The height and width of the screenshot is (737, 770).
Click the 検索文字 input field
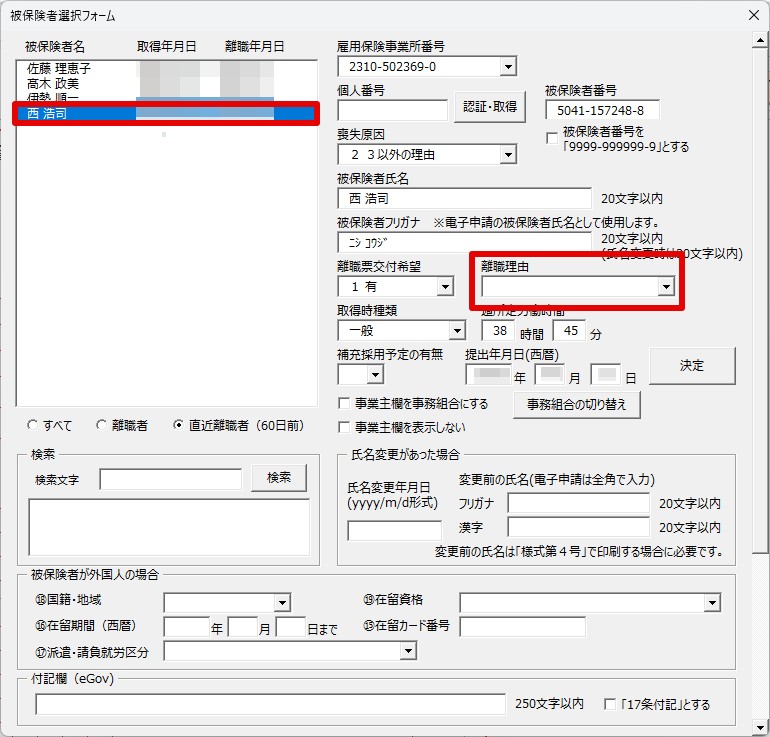point(170,479)
